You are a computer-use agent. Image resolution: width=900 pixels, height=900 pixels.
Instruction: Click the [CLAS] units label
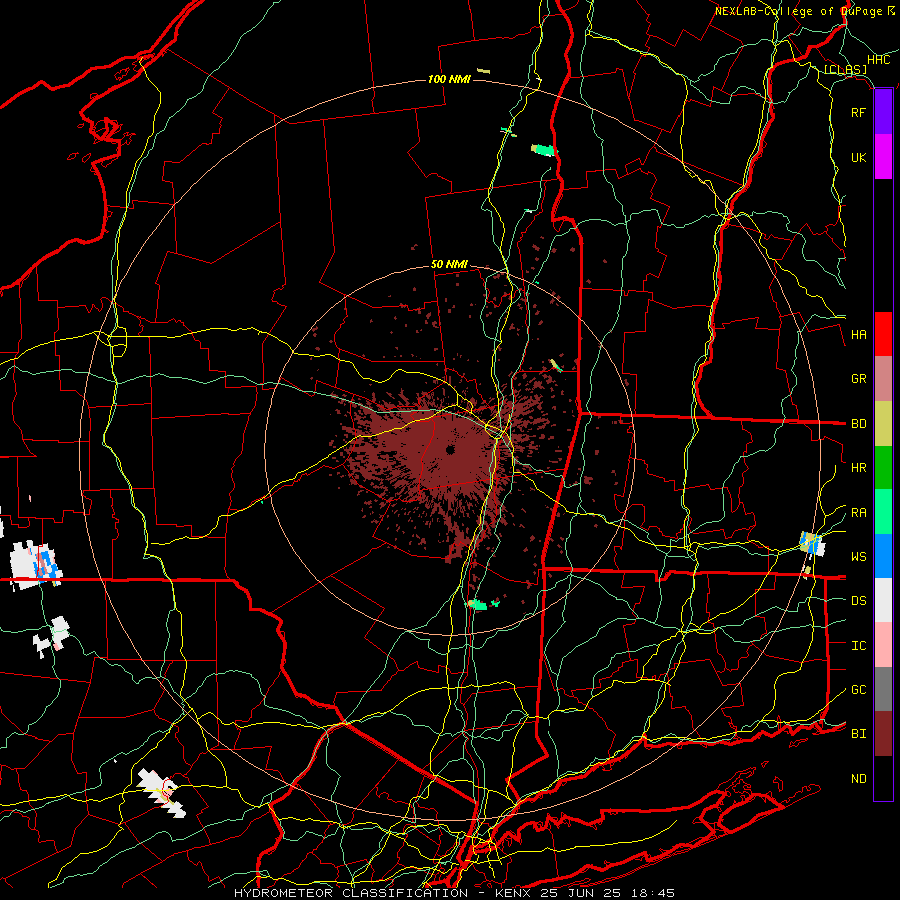(x=845, y=70)
